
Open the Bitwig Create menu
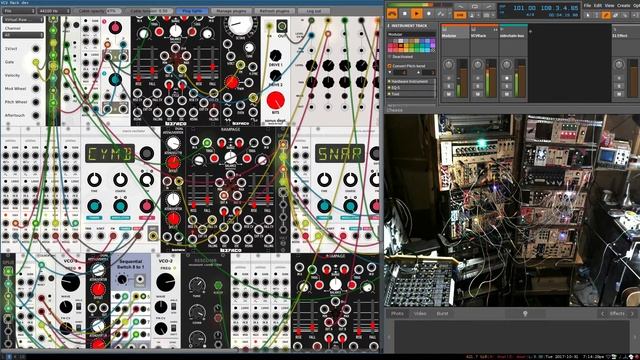point(623,6)
